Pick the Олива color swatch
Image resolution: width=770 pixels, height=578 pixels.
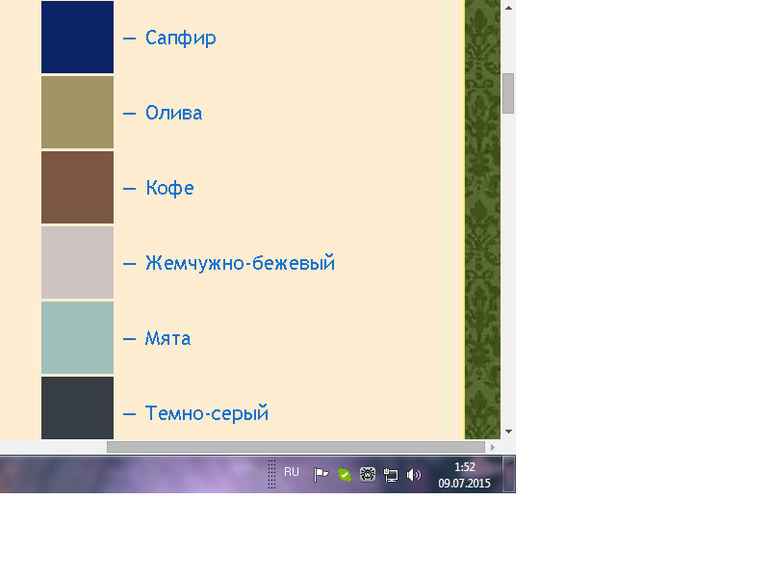(x=77, y=112)
